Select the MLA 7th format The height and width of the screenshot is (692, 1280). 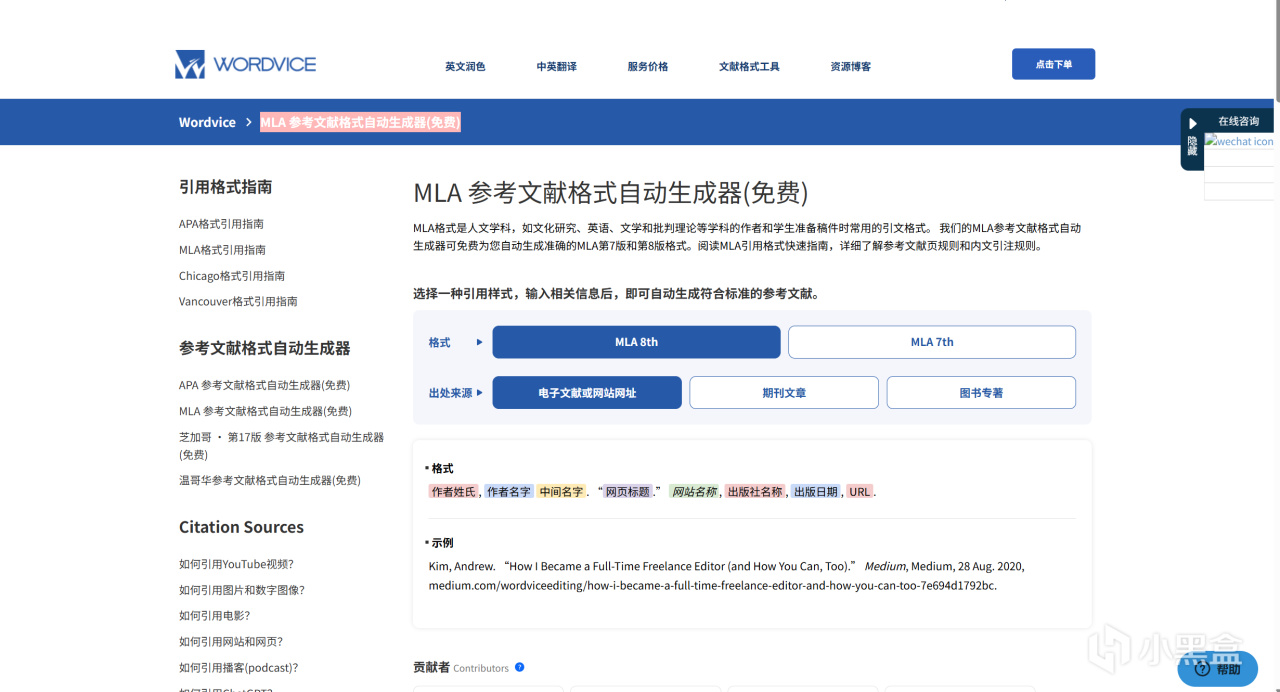pos(932,342)
